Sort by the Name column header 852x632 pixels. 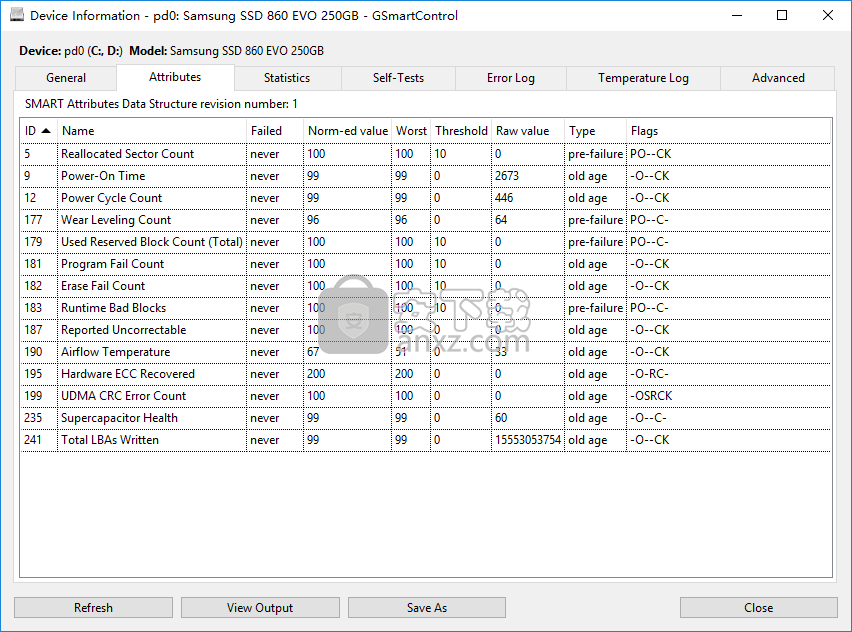[152, 130]
